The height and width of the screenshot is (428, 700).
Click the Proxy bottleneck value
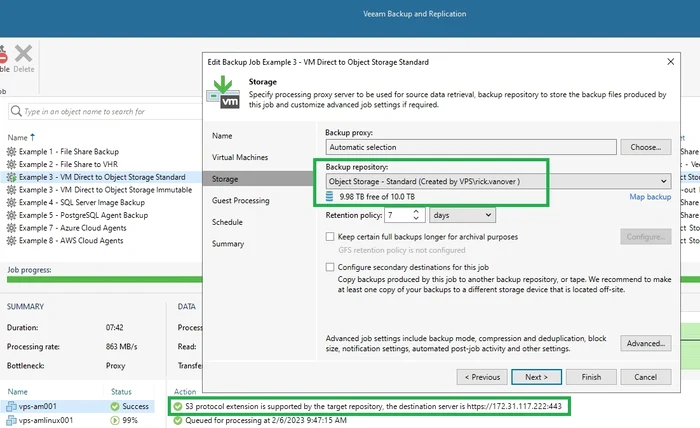(115, 366)
